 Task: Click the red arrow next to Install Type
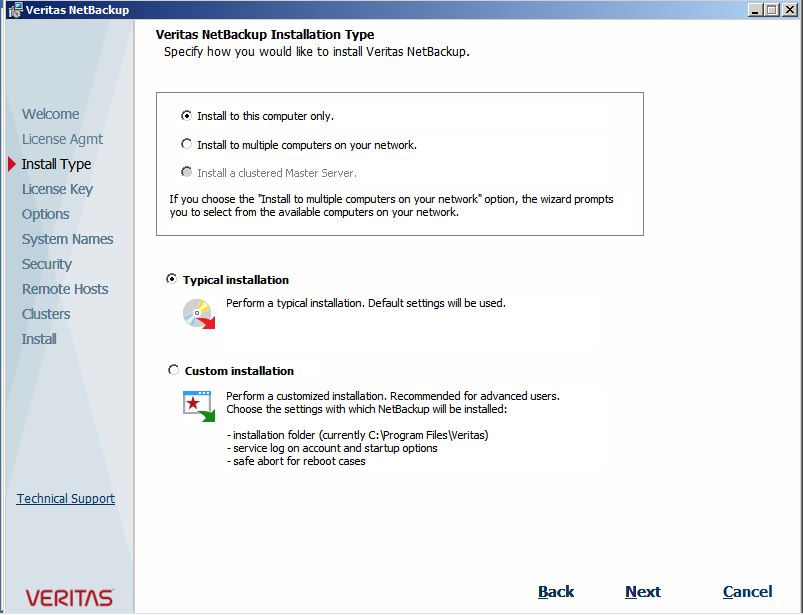(10, 164)
